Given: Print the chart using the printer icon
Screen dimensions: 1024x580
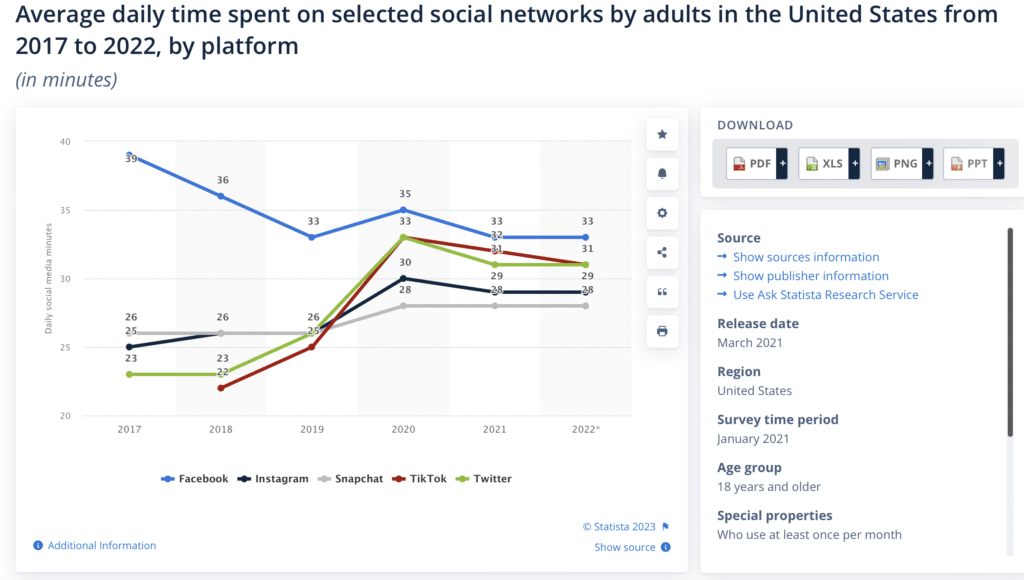Looking at the screenshot, I should pyautogui.click(x=661, y=331).
